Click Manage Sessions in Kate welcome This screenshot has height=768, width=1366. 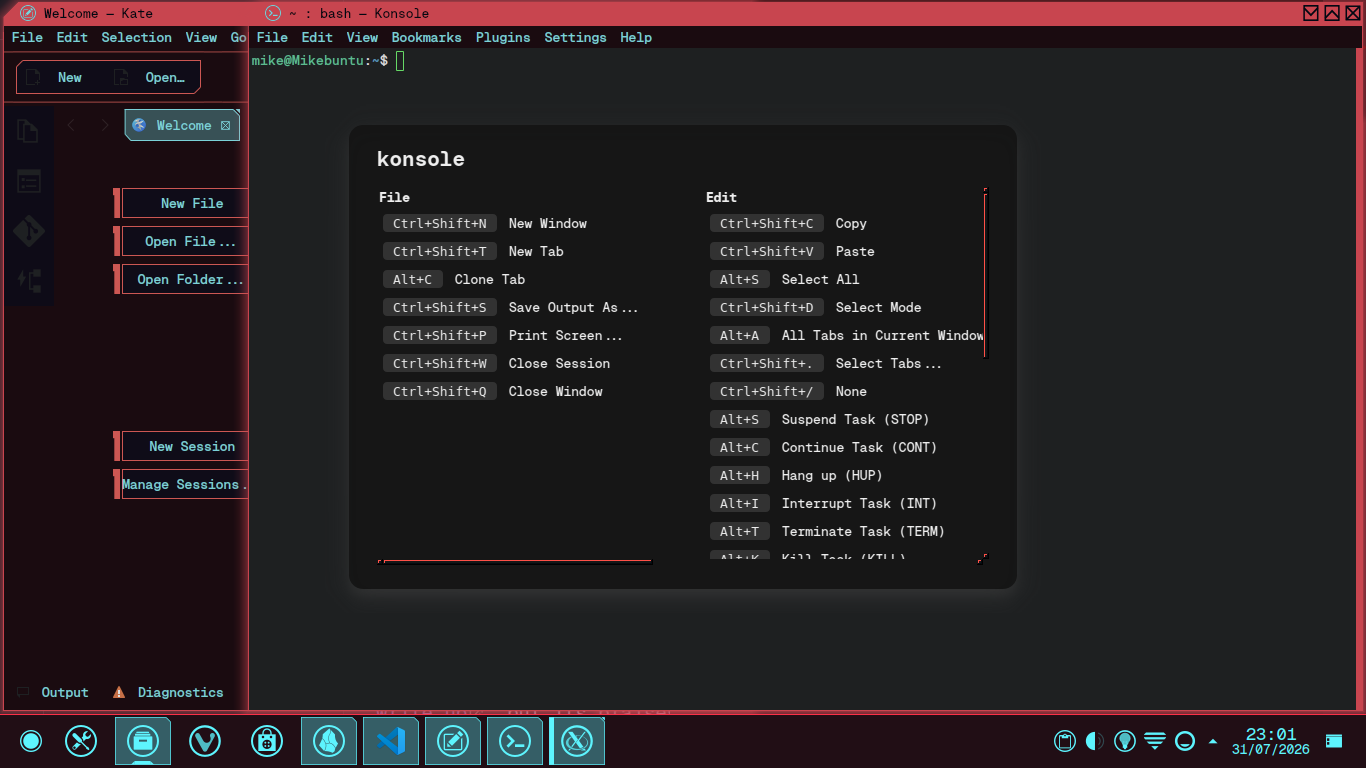184,484
